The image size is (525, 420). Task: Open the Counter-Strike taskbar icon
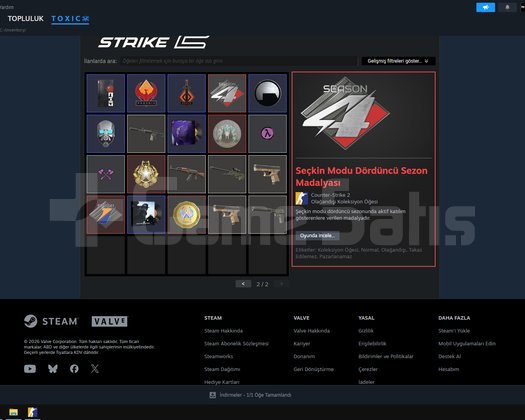32,412
